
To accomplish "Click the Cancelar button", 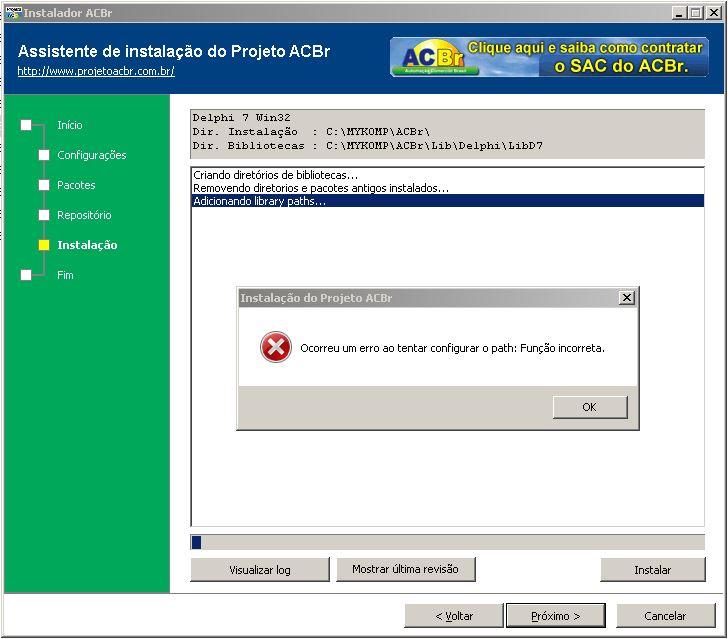I will [x=665, y=616].
